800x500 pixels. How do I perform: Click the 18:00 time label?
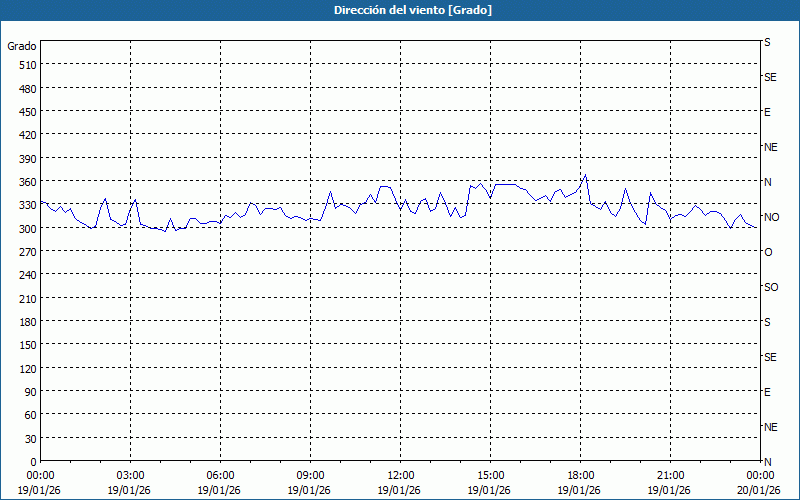(x=580, y=475)
